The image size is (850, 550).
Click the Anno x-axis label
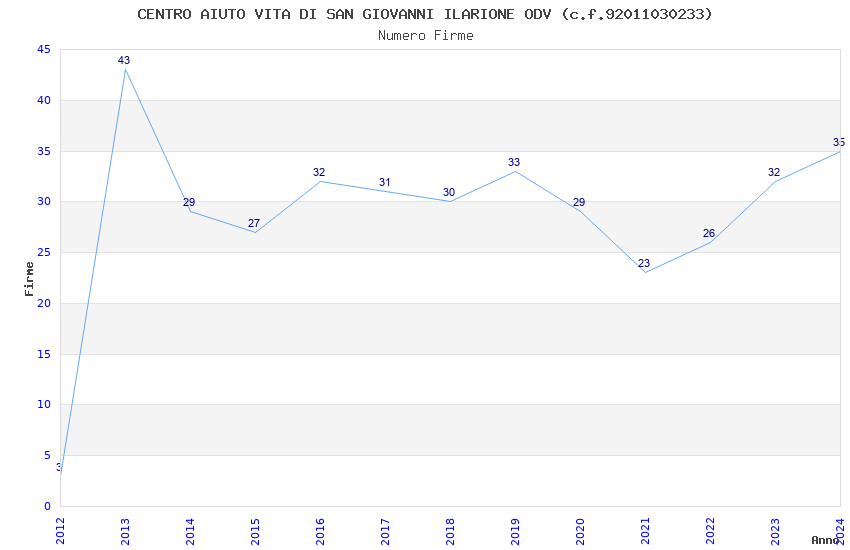[x=825, y=540]
